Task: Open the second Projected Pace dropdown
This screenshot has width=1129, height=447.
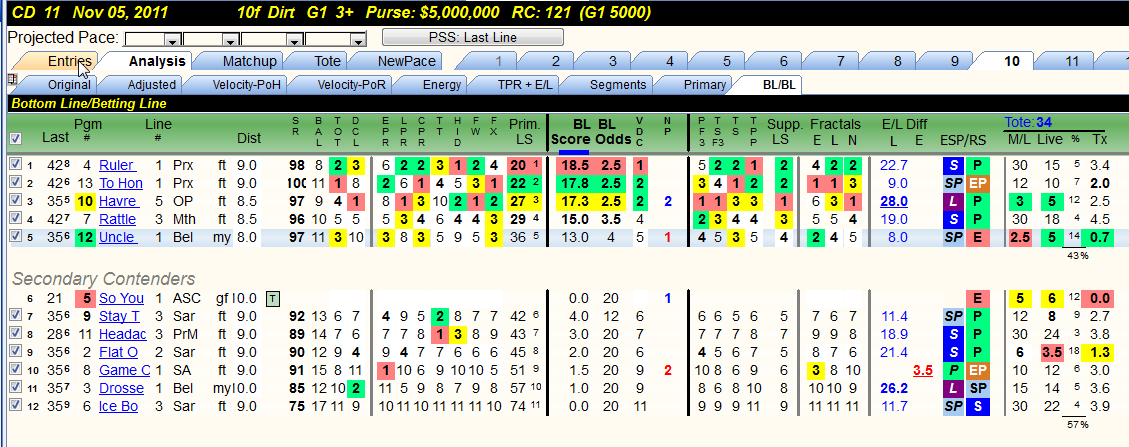Action: 231,40
